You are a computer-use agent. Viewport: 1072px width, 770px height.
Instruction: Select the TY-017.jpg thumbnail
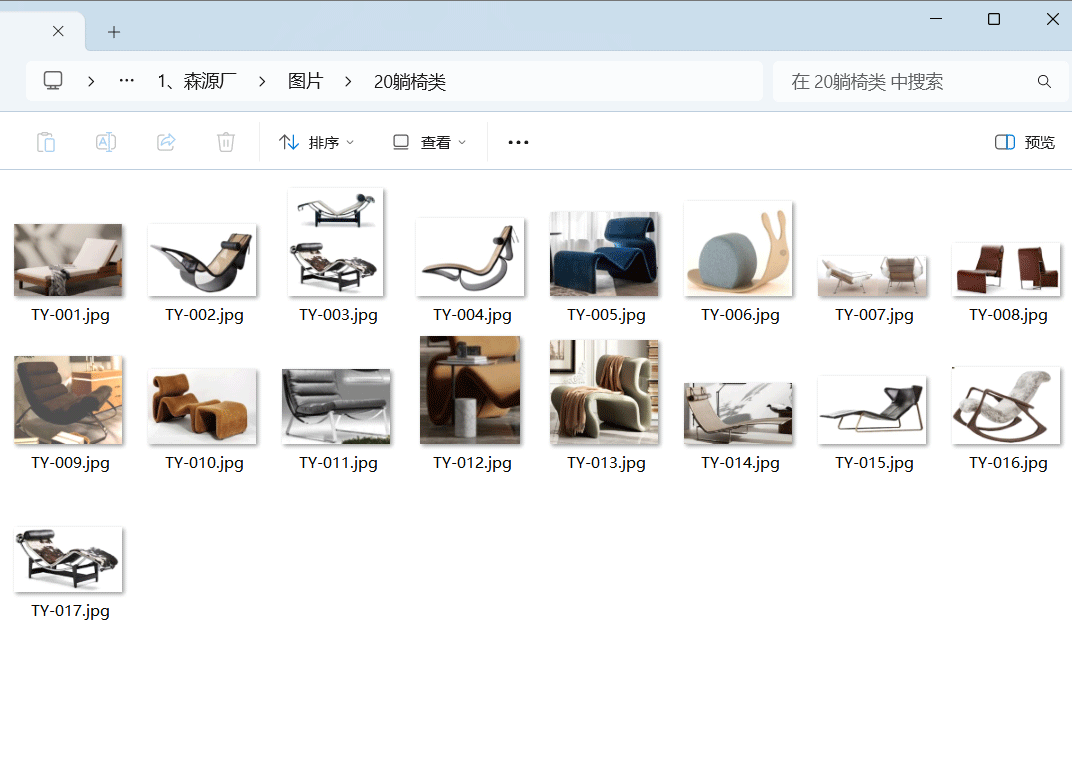(68, 559)
